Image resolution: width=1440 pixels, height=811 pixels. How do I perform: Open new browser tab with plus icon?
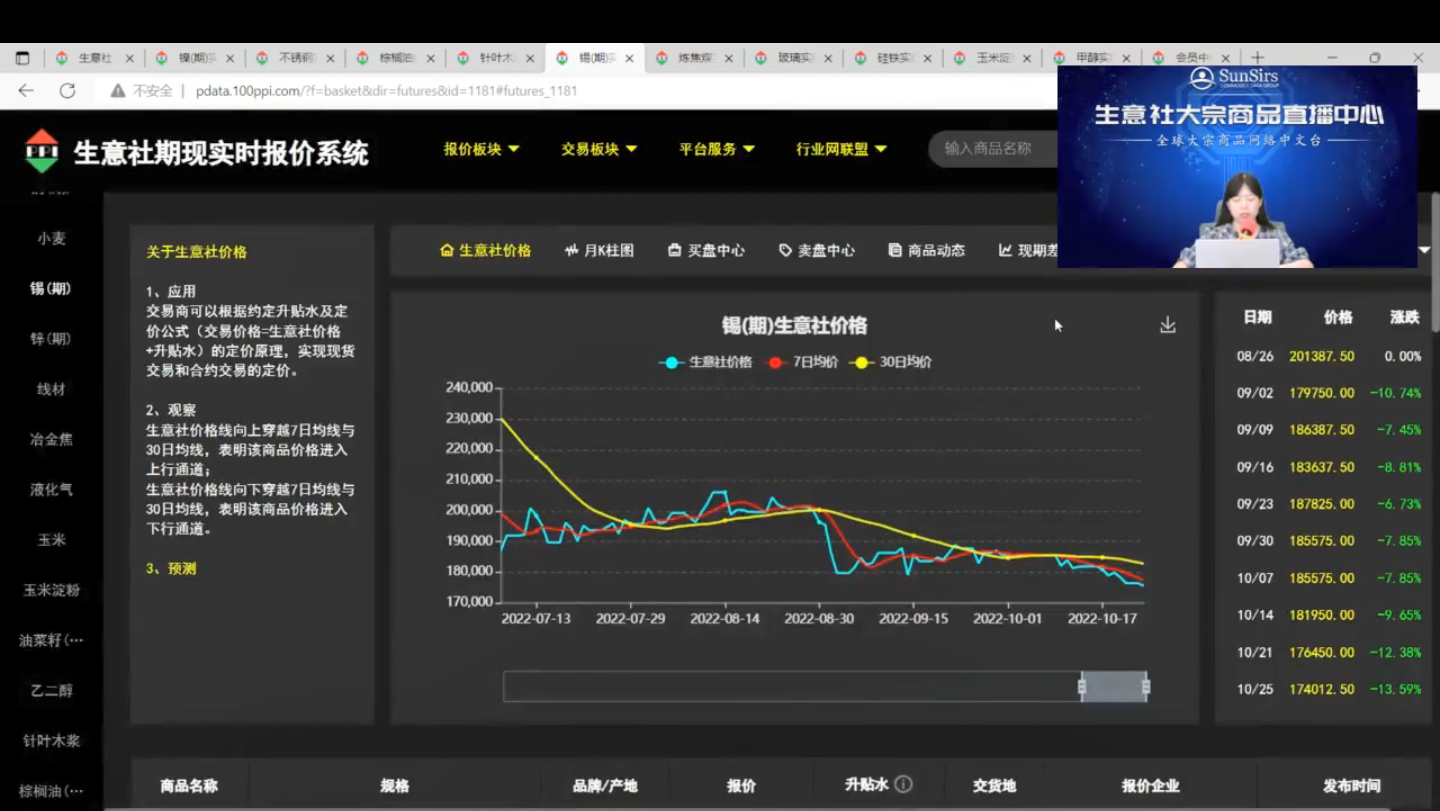pyautogui.click(x=1257, y=58)
